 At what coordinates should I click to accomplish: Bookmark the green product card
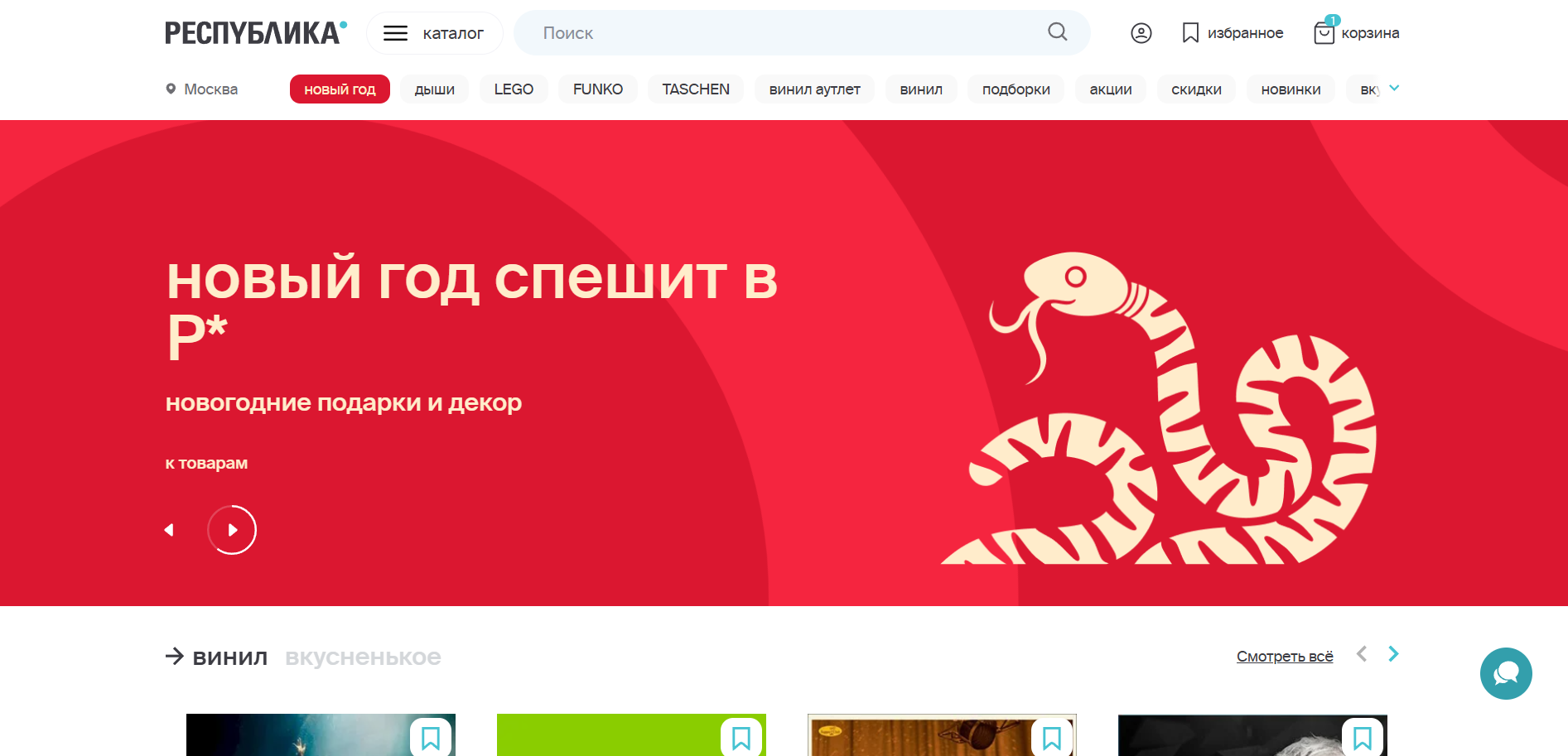point(741,737)
